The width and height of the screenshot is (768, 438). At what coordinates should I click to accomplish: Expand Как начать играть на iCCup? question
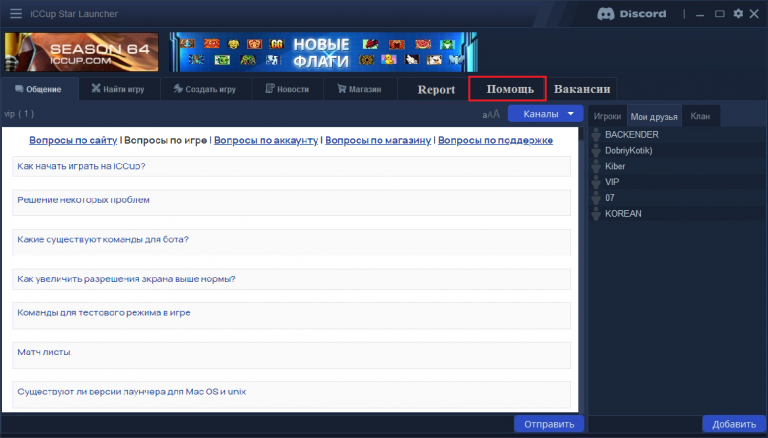tap(291, 167)
